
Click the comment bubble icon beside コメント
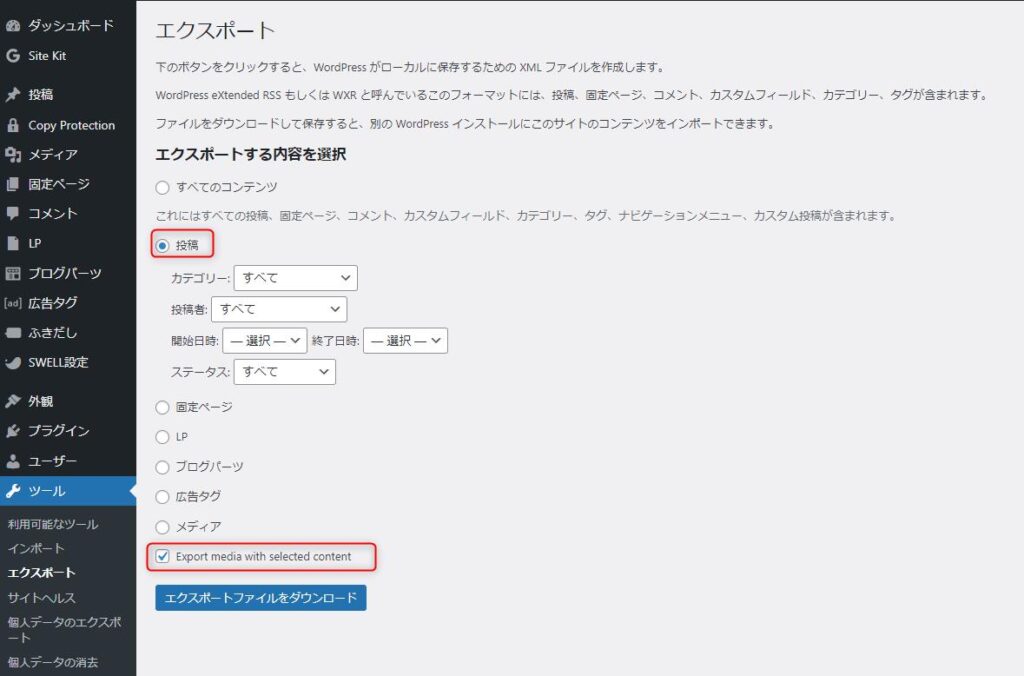click(13, 214)
